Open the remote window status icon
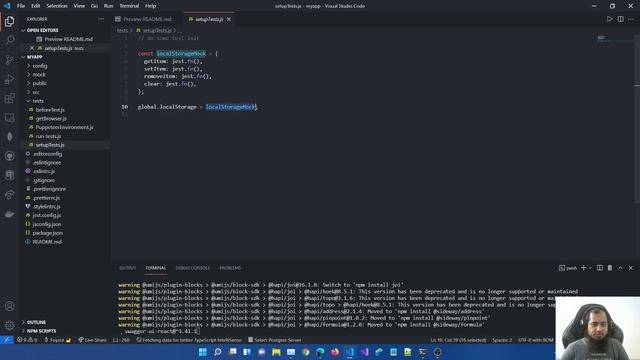The width and height of the screenshot is (640, 360). (7, 340)
